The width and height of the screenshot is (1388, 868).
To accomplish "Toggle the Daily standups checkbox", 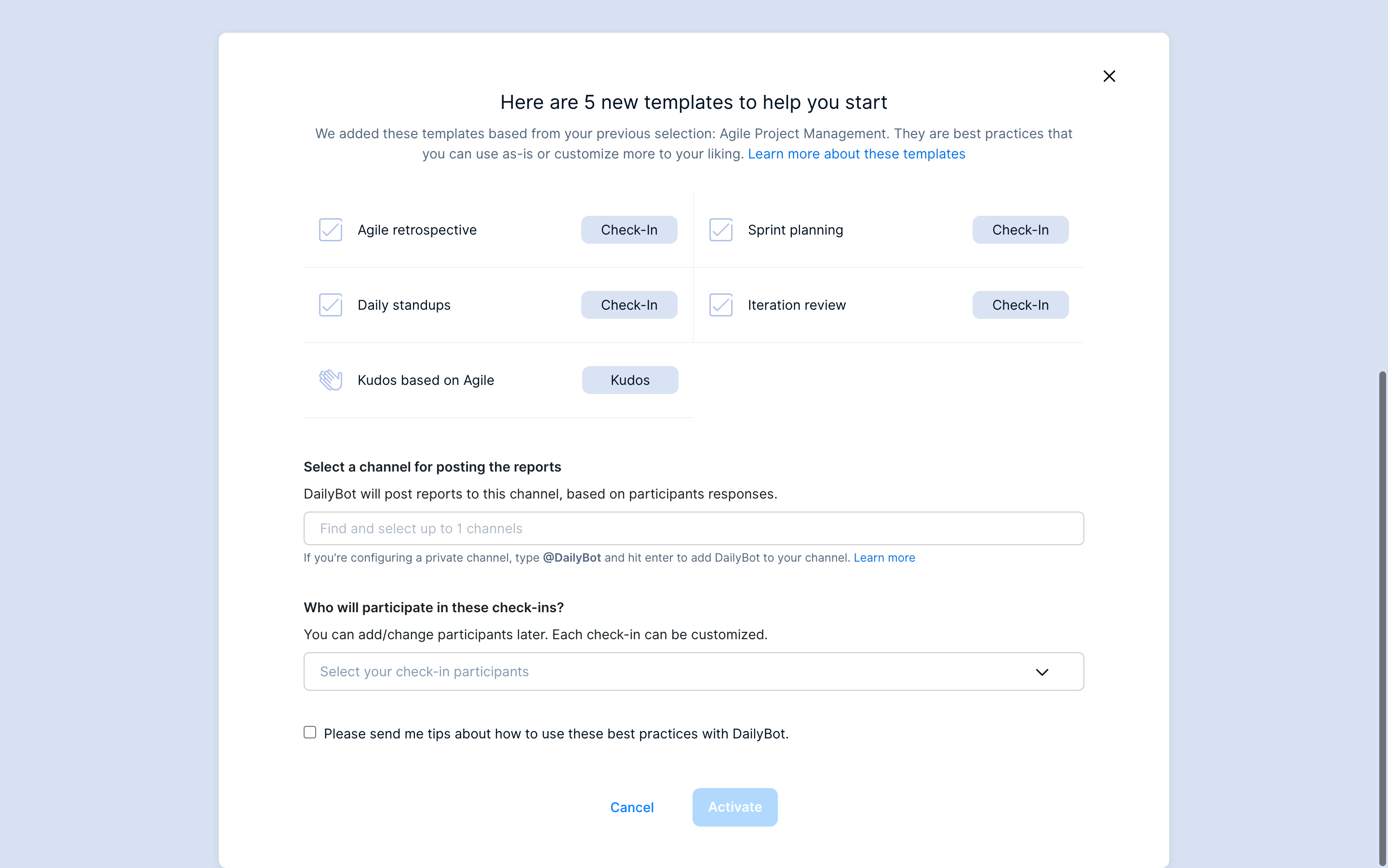I will (330, 305).
